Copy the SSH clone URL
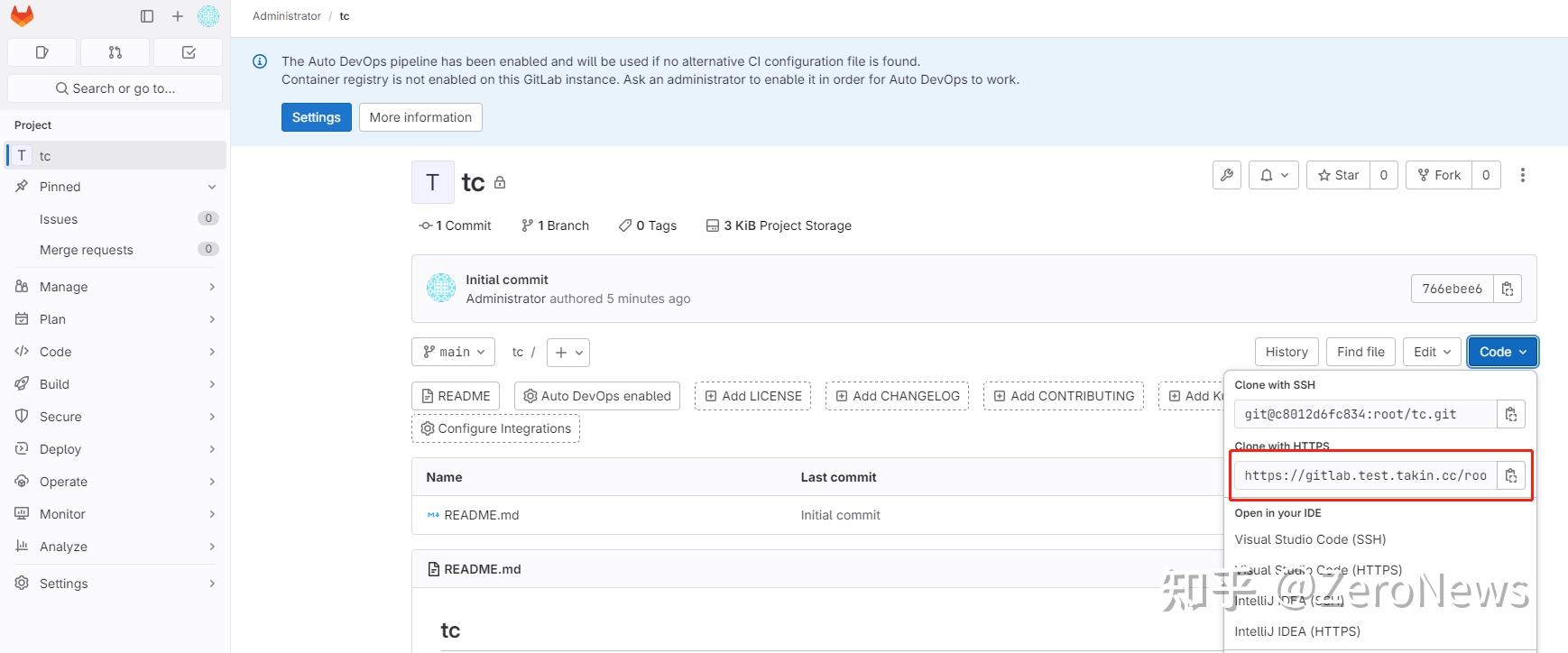Image resolution: width=1568 pixels, height=653 pixels. [1510, 414]
